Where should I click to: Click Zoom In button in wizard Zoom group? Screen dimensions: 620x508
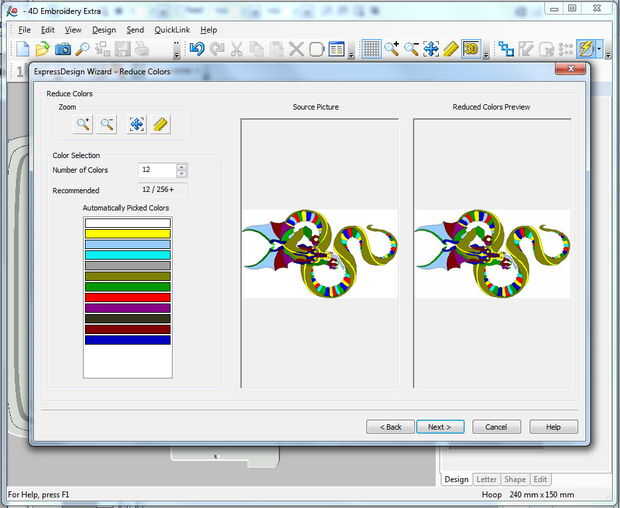(x=83, y=125)
